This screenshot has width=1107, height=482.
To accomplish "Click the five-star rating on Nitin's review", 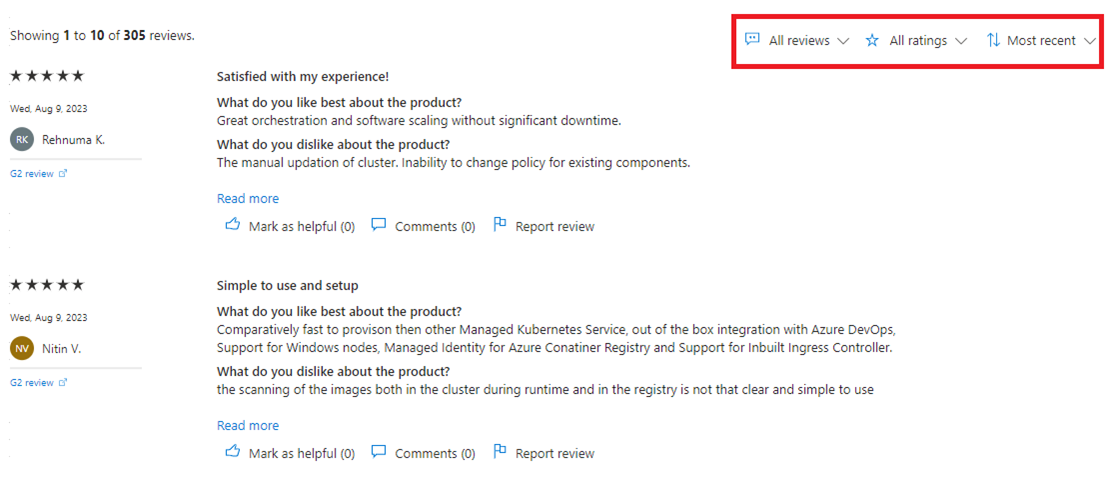I will click(47, 285).
